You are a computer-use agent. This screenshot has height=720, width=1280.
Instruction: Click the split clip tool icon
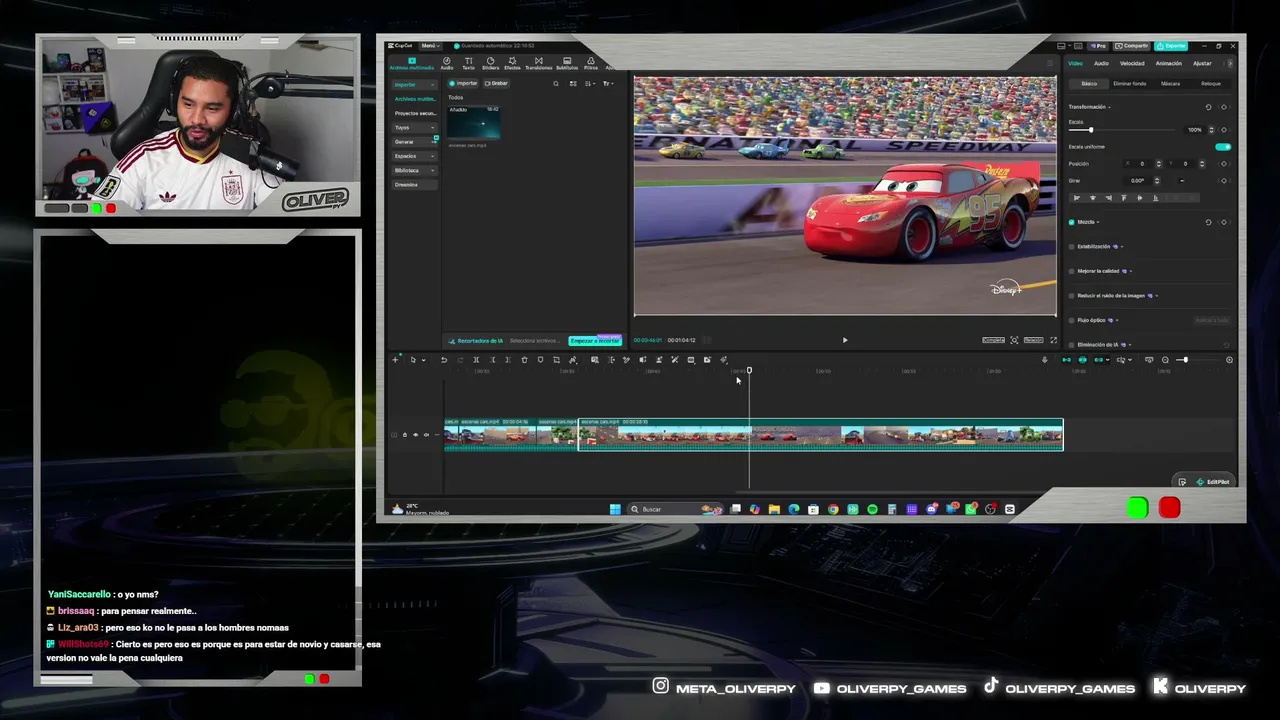tap(476, 360)
